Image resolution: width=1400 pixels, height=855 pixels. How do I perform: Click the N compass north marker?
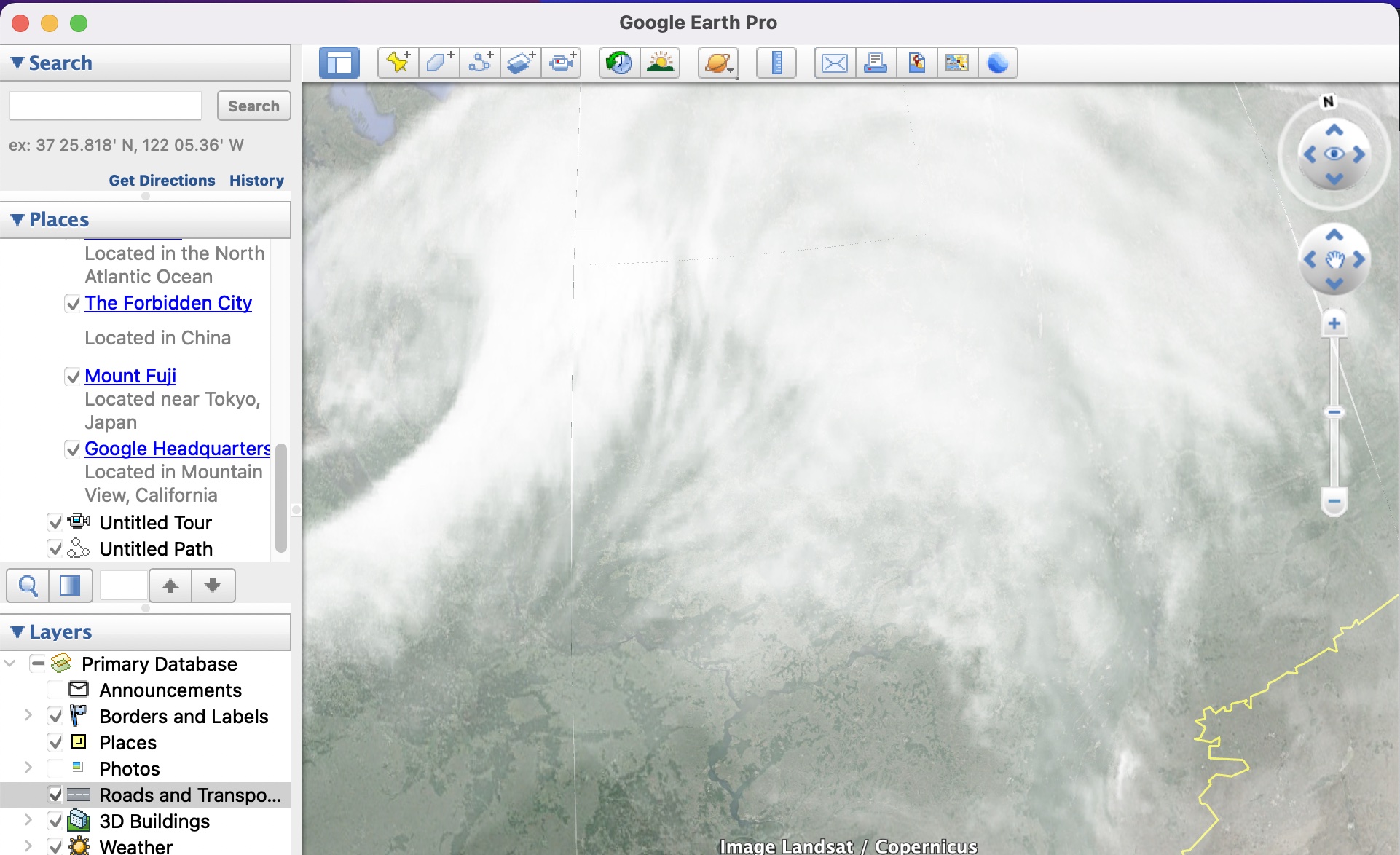(x=1329, y=102)
